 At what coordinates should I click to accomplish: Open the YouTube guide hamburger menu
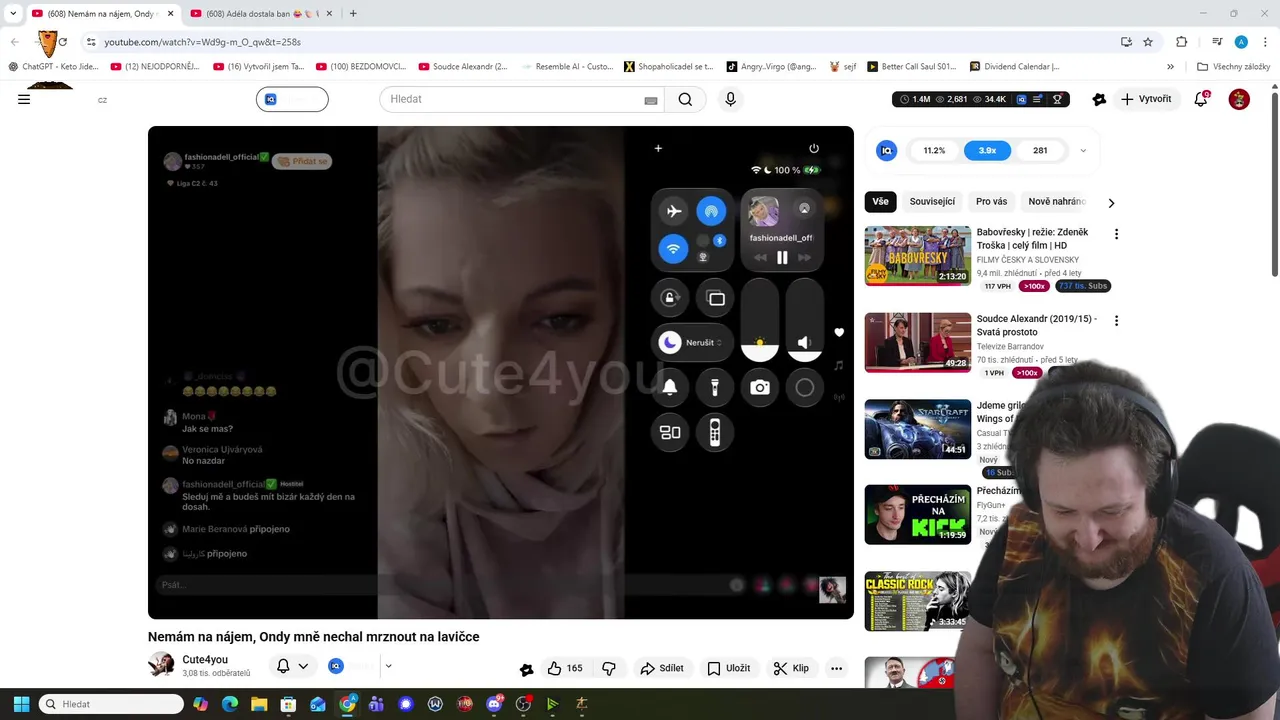coord(24,99)
